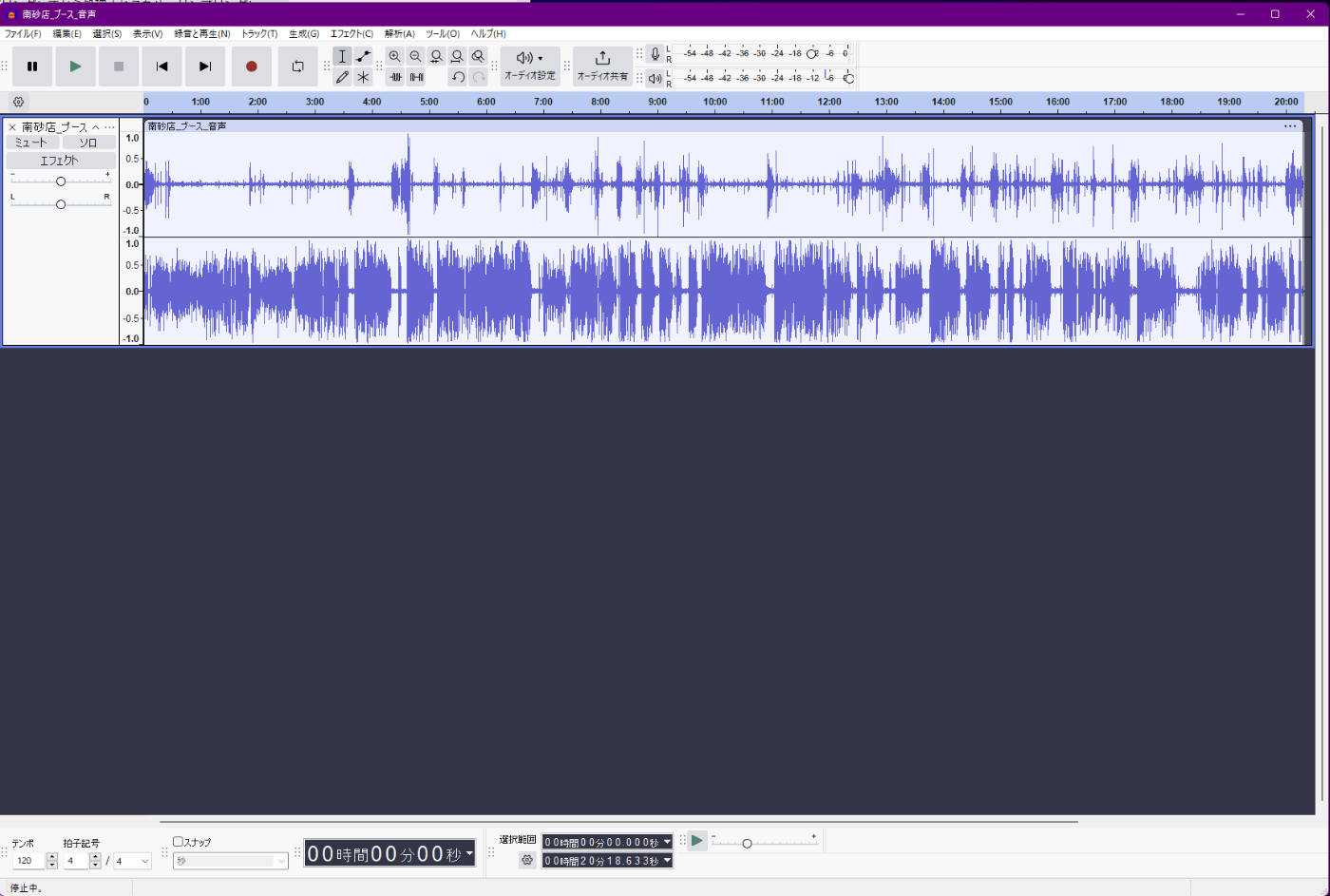Select the Draw pencil tool

342,77
